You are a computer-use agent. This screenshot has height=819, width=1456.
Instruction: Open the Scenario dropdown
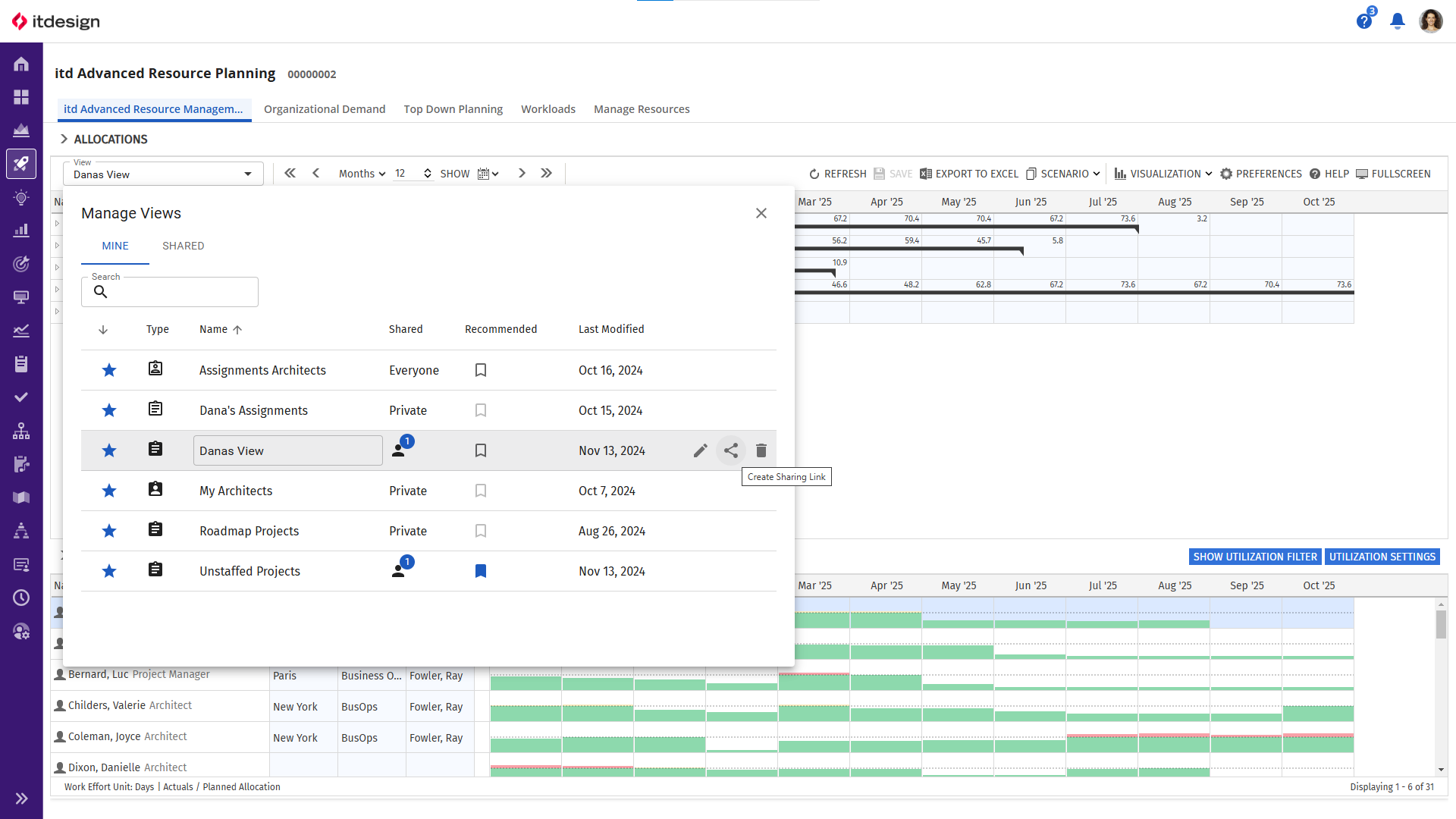pos(1062,174)
